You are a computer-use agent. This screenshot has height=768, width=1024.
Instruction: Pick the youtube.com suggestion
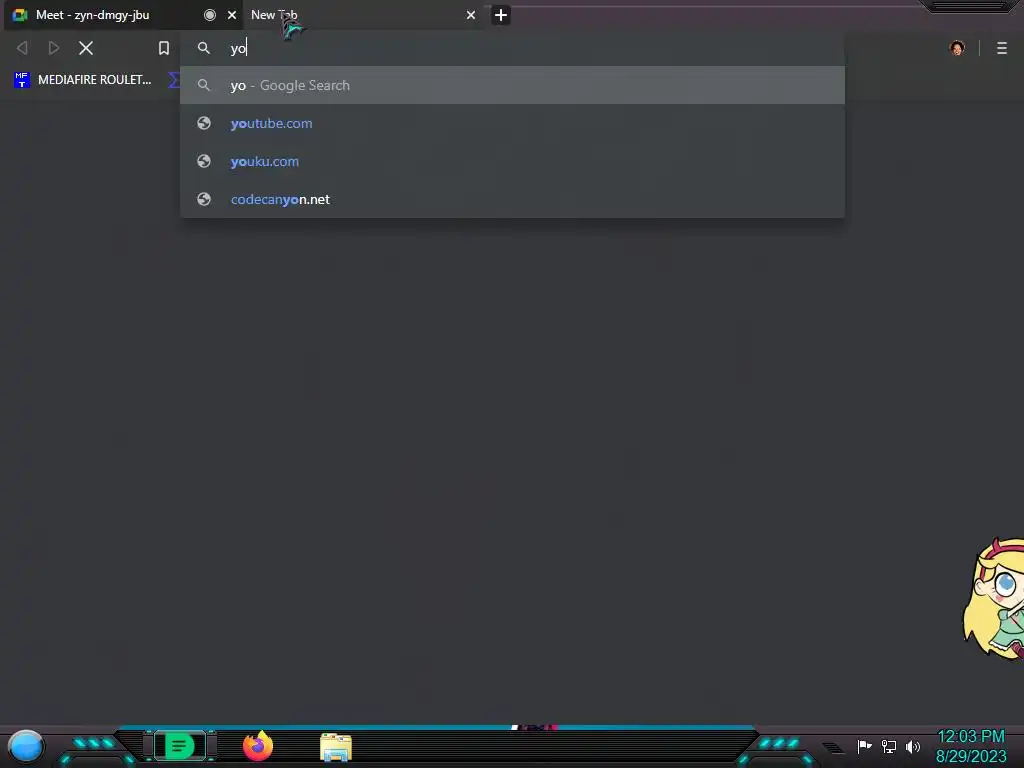[513, 123]
